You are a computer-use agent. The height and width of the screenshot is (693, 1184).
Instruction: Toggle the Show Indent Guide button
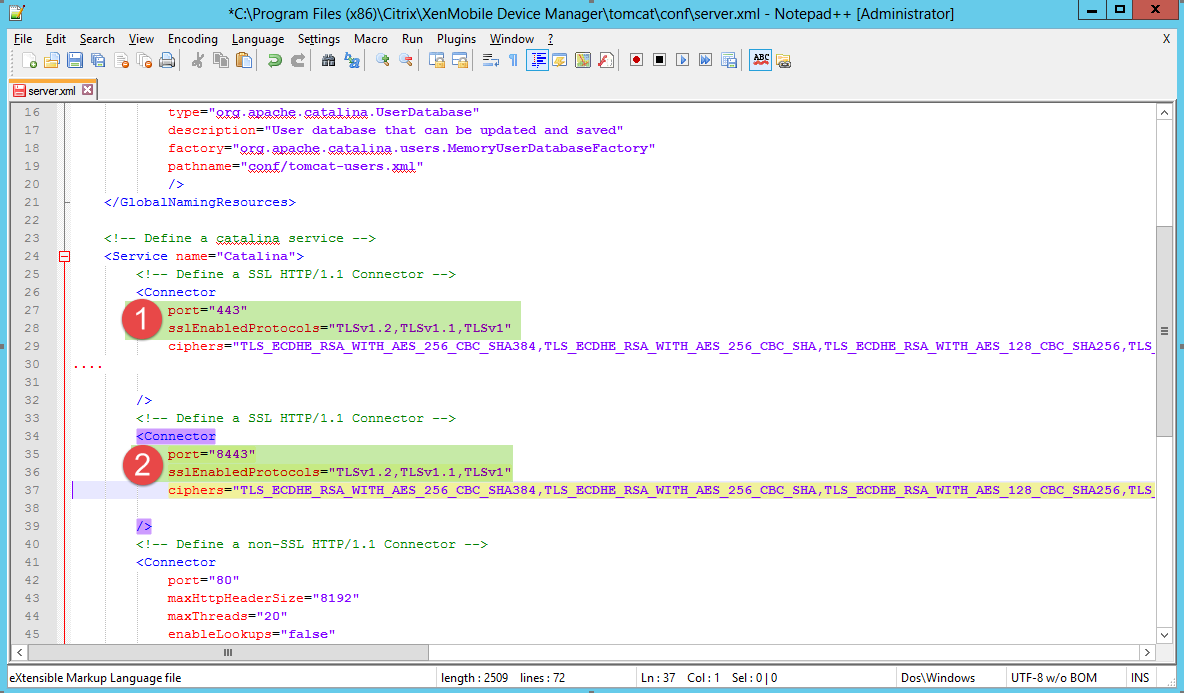click(537, 60)
